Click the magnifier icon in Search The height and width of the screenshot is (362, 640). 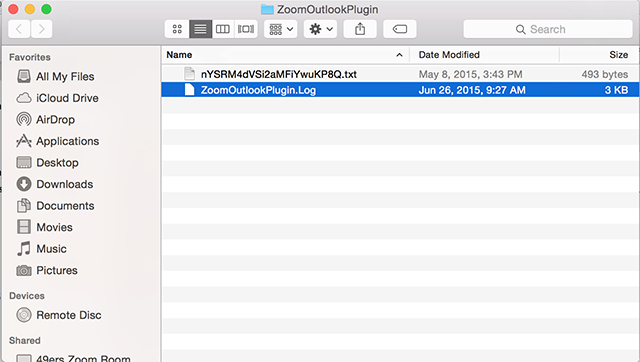520,29
